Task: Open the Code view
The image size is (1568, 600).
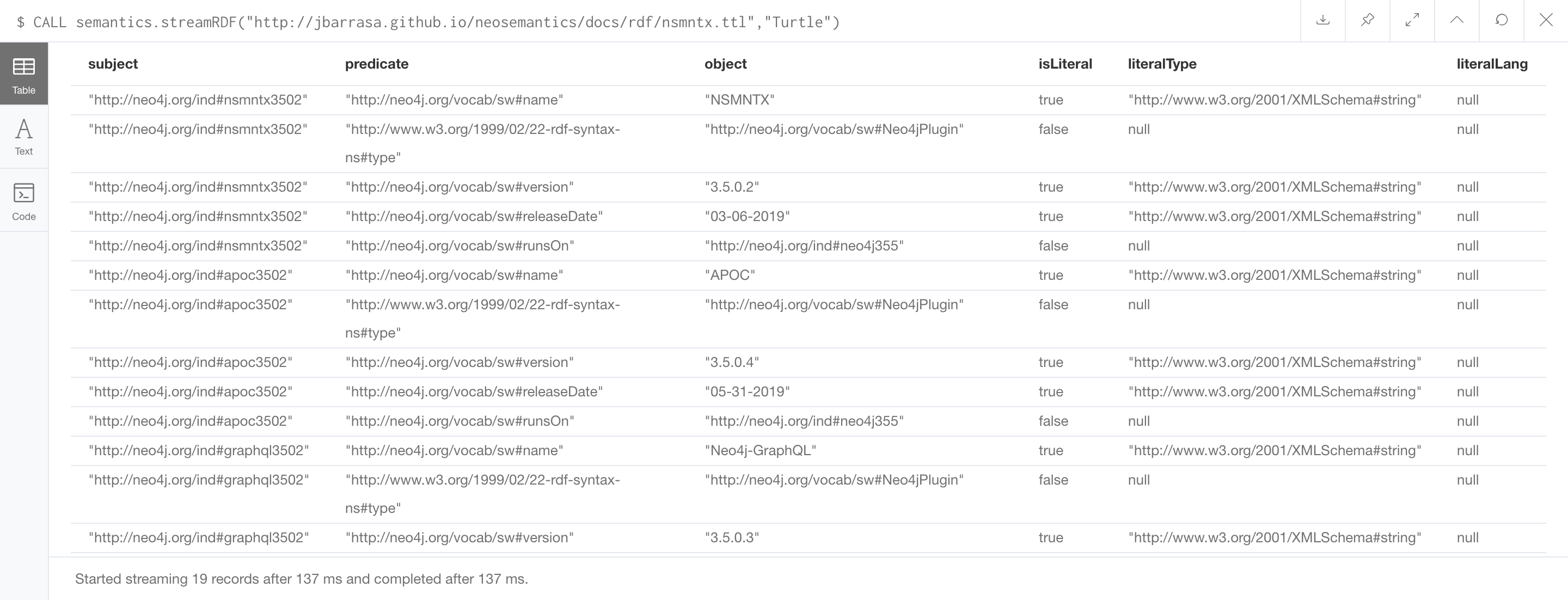Action: coord(24,201)
